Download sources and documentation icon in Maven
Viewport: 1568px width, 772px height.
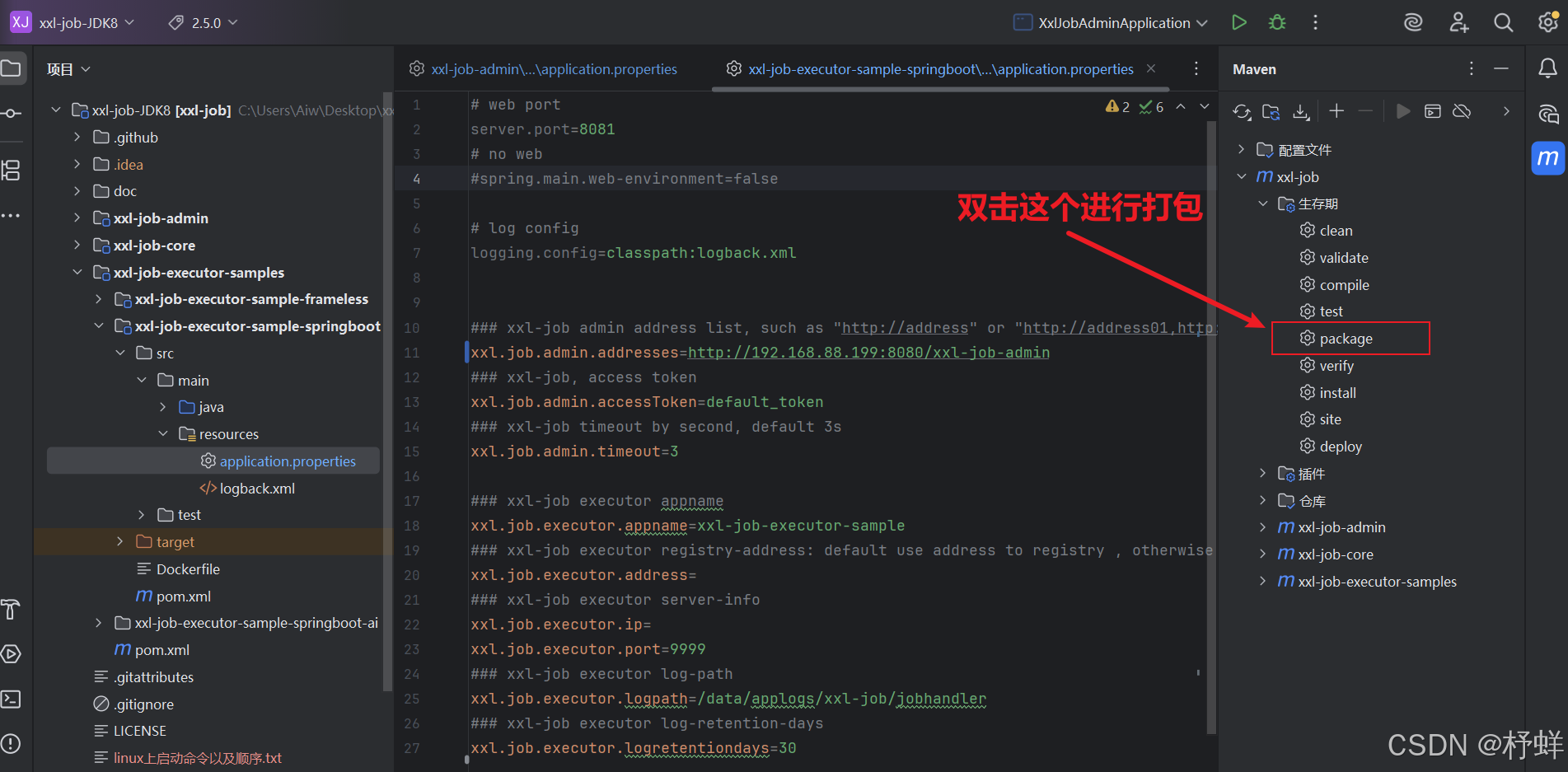click(1301, 111)
